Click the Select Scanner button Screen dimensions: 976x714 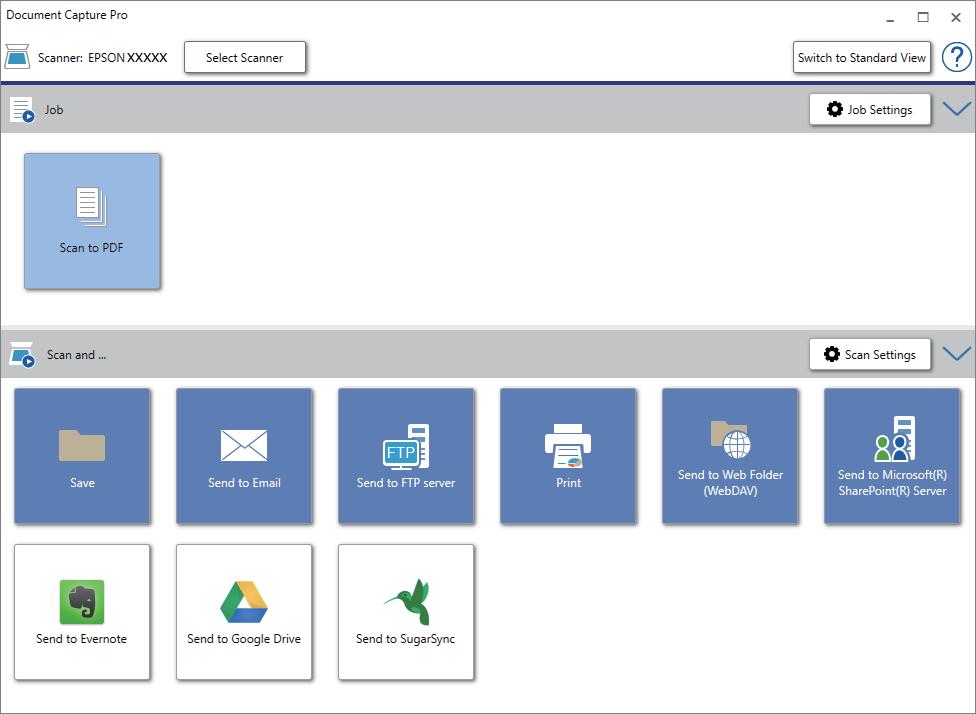245,57
